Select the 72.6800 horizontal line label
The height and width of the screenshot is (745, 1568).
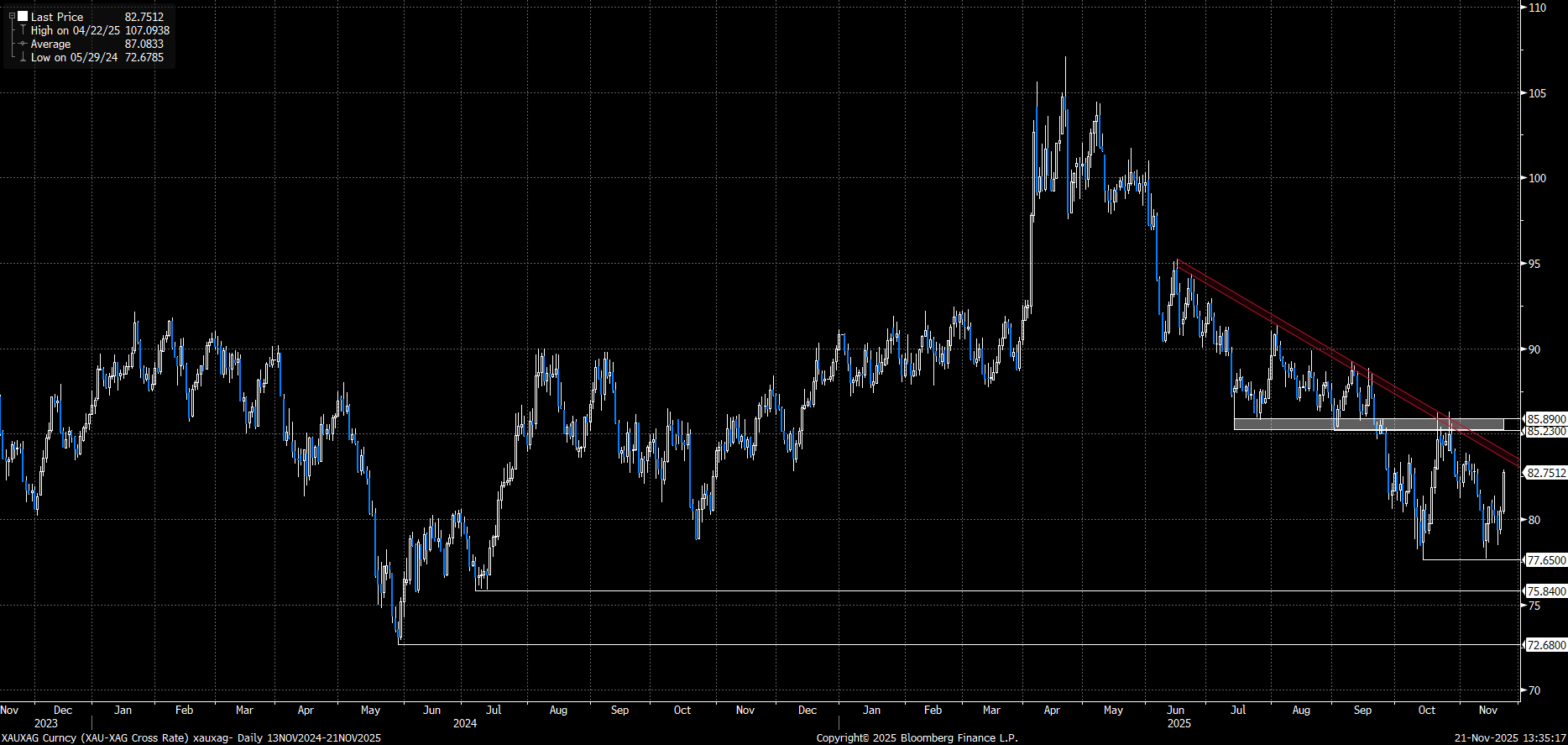tap(1545, 645)
